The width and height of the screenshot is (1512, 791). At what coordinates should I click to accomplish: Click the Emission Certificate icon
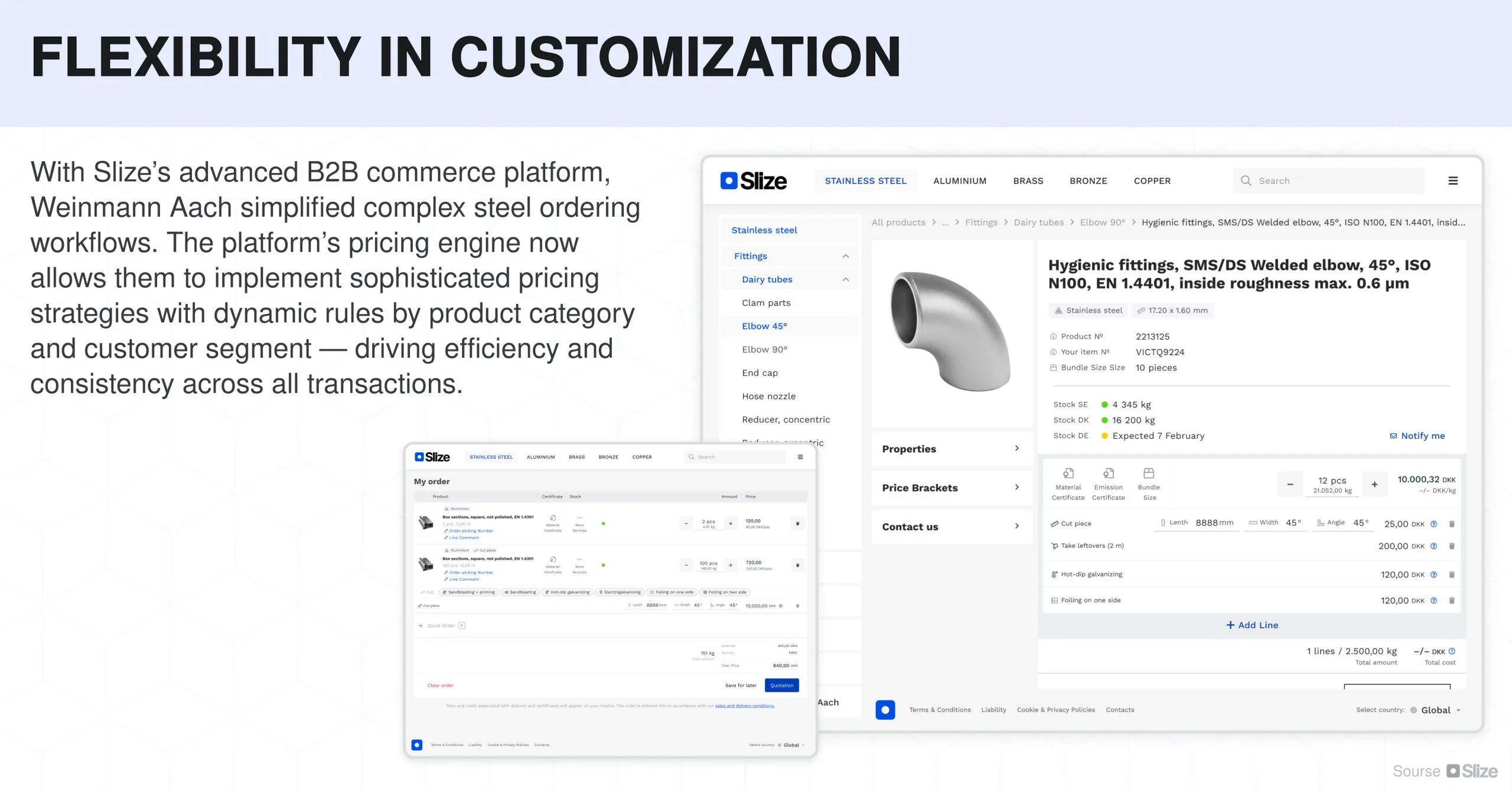[x=1108, y=474]
